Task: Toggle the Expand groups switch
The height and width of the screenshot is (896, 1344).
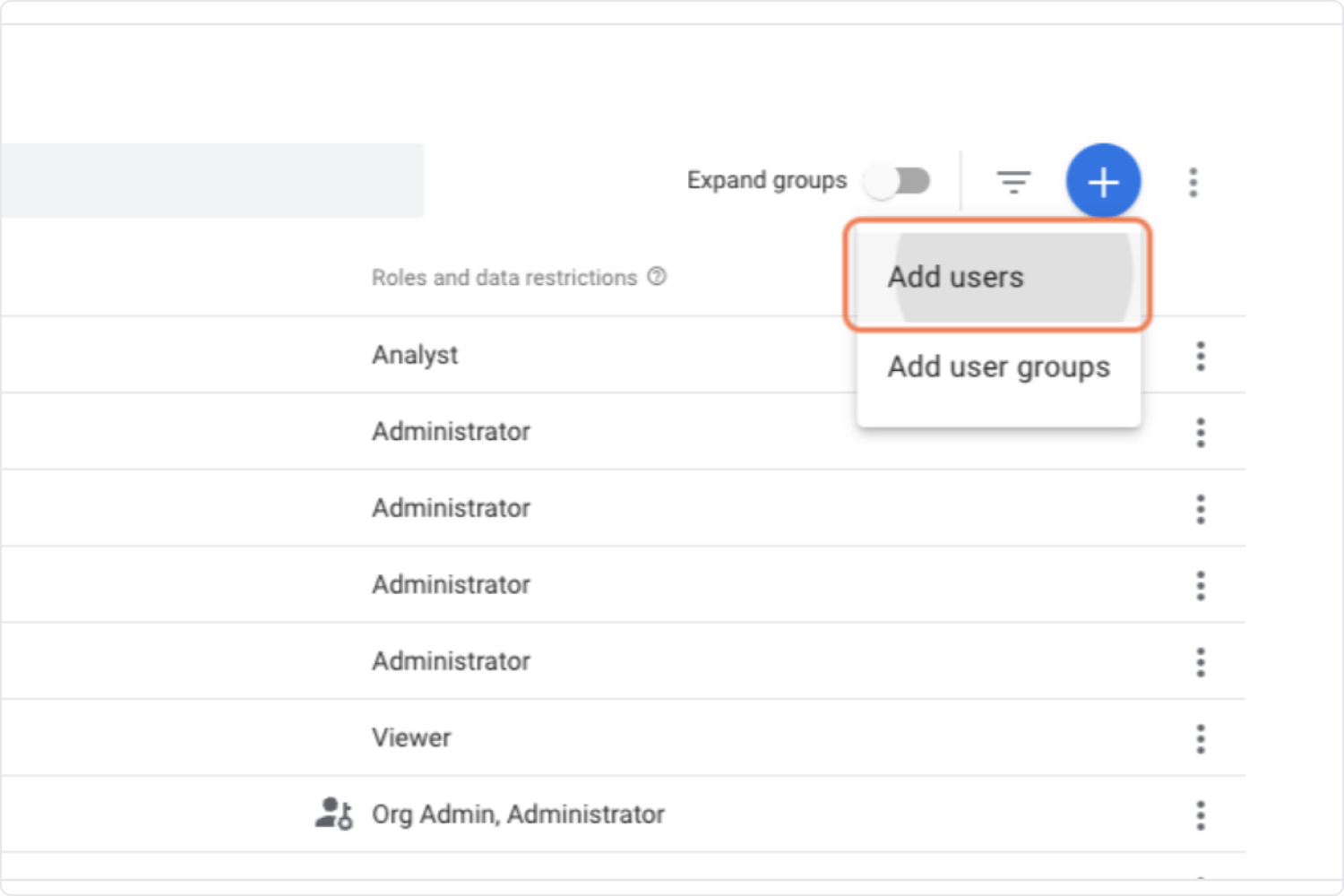Action: point(898,181)
